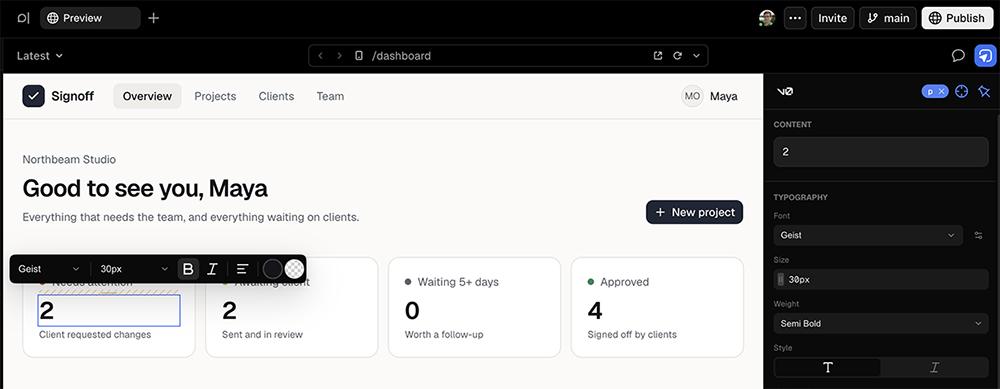
Task: Click the 'Approved' label
Action: click(624, 282)
